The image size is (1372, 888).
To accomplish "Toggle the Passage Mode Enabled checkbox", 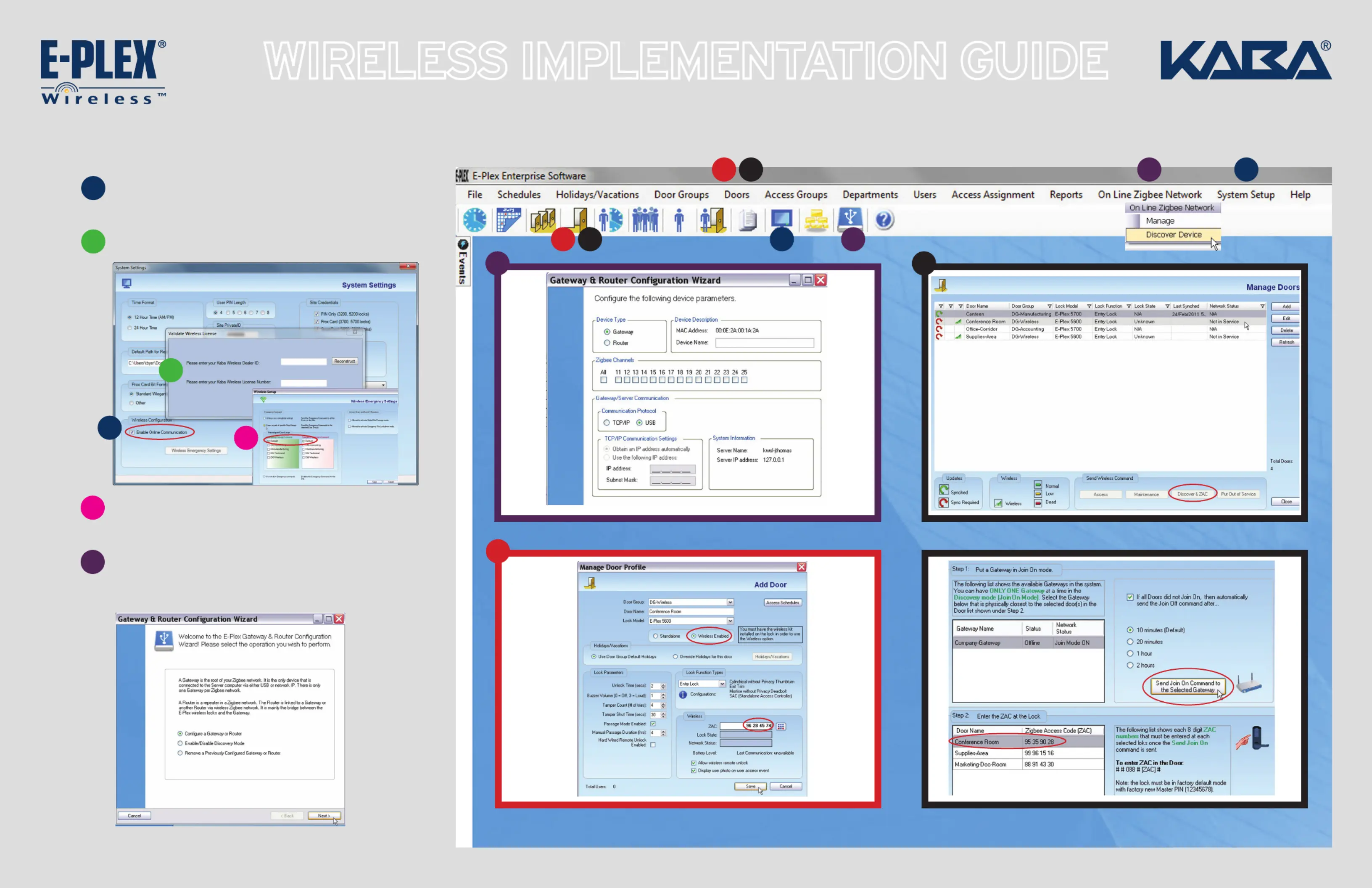I will [653, 724].
